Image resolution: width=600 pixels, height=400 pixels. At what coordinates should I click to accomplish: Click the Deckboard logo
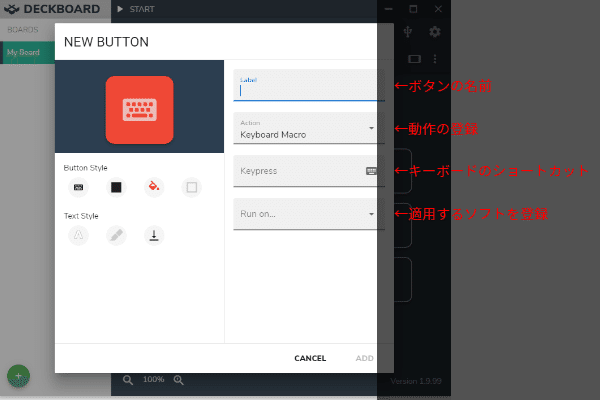click(x=52, y=9)
